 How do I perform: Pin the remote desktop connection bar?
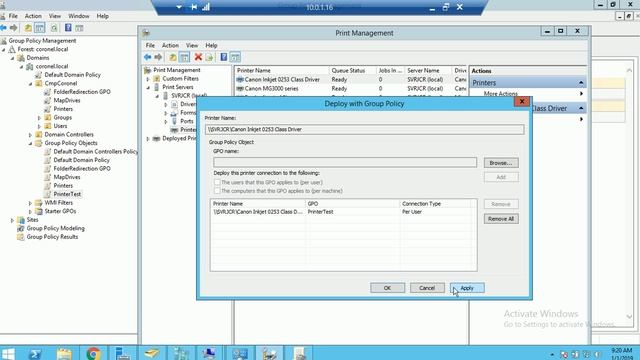coord(194,7)
